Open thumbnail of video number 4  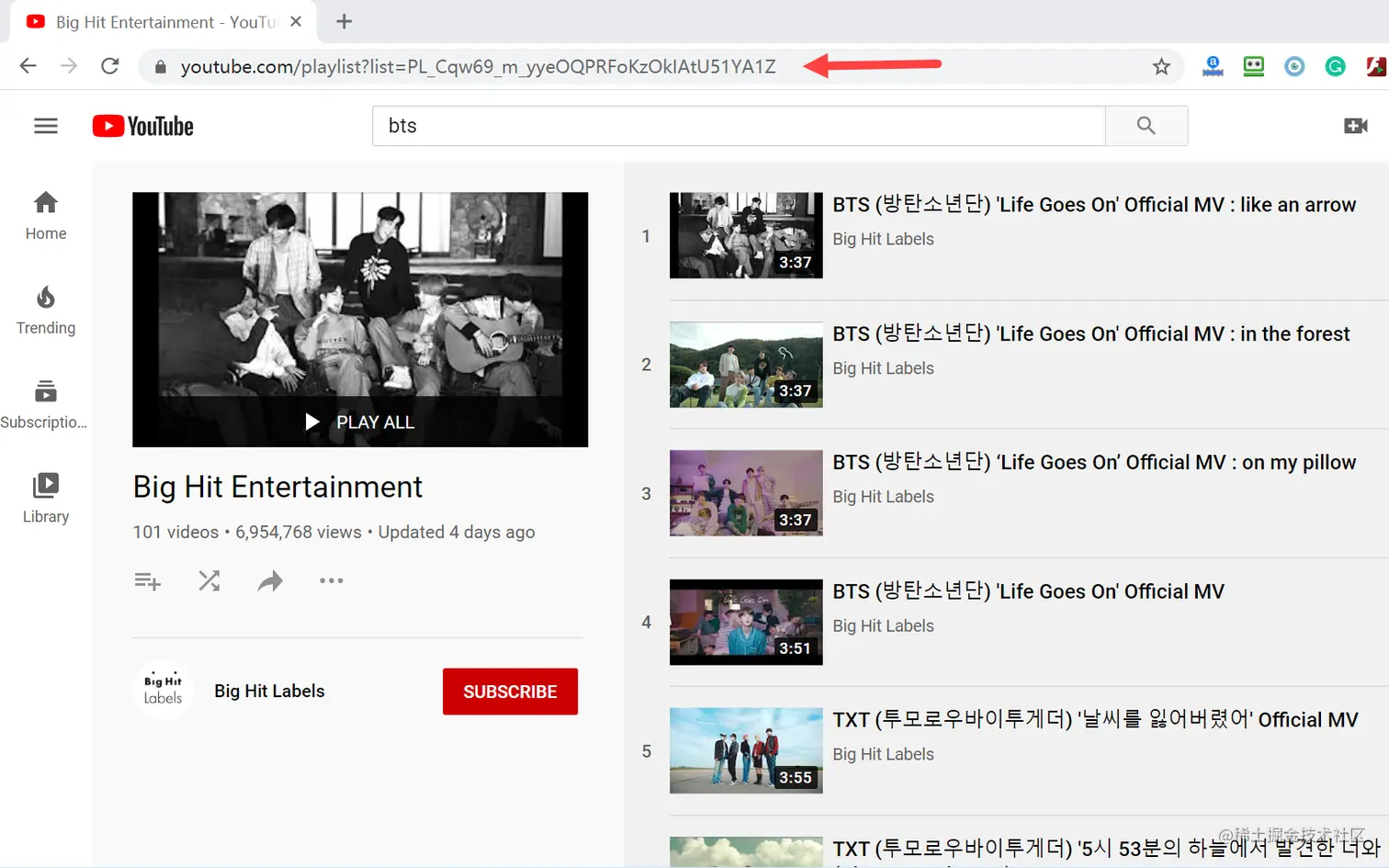(x=746, y=622)
